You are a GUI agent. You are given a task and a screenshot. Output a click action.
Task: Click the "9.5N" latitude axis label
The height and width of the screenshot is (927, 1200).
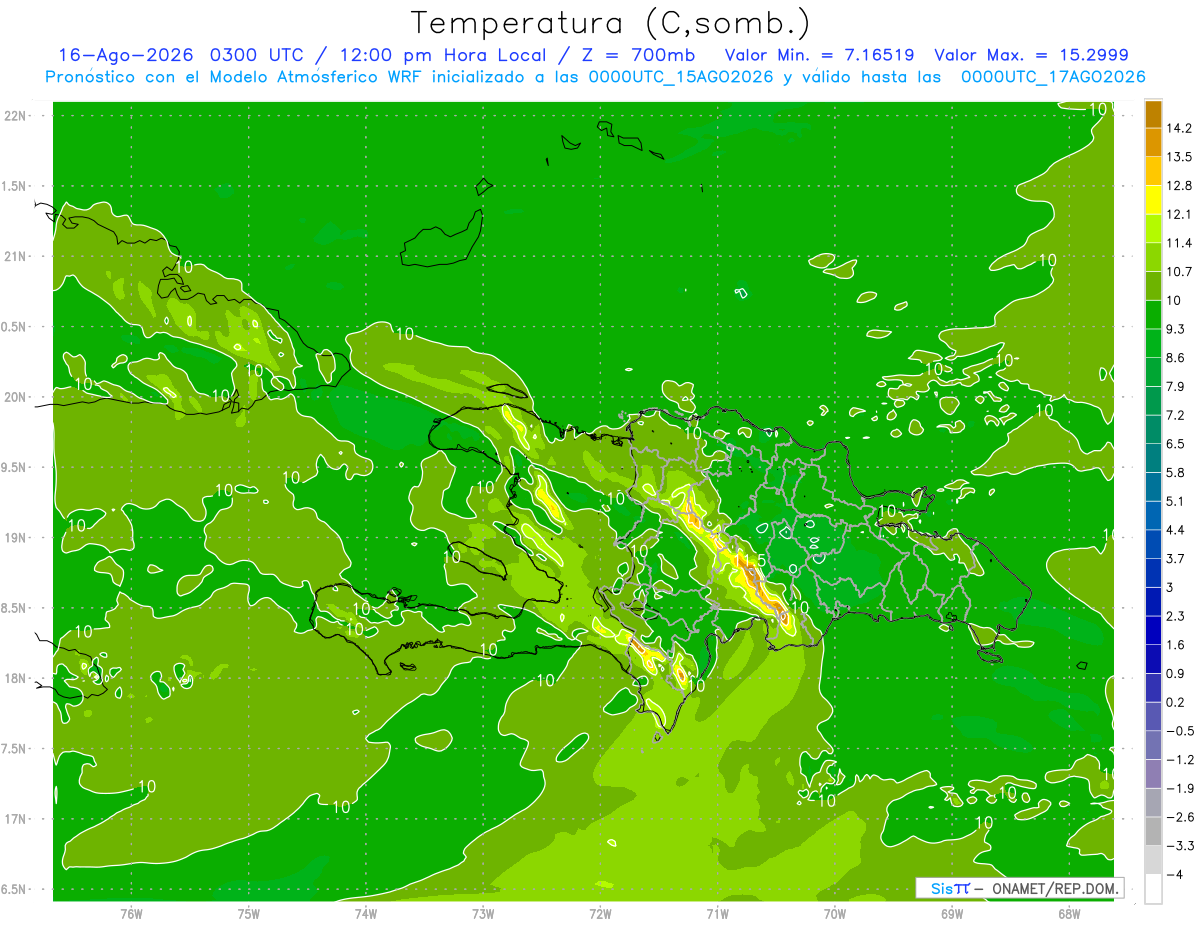pos(15,468)
